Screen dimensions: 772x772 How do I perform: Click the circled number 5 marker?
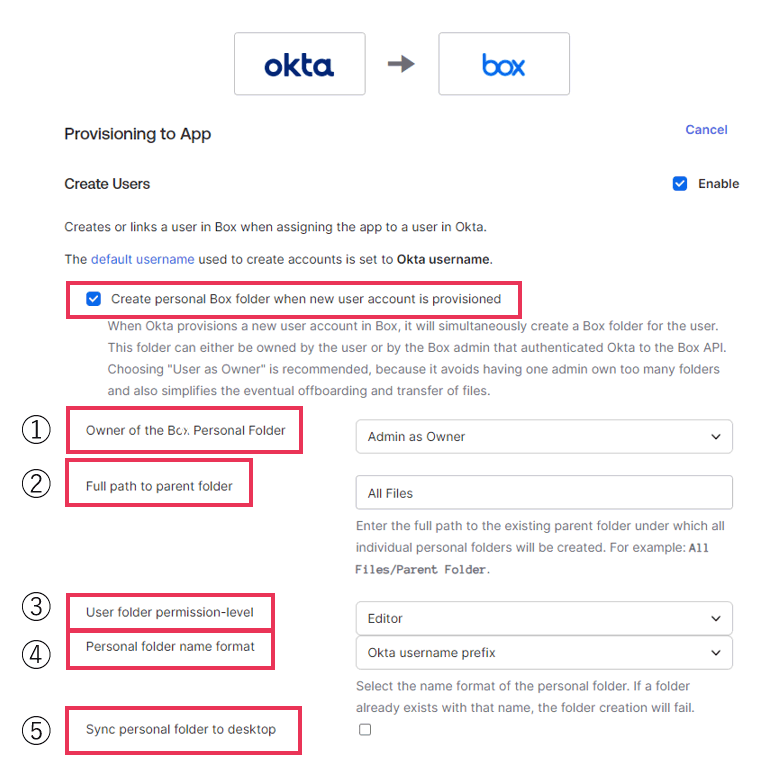click(x=36, y=730)
